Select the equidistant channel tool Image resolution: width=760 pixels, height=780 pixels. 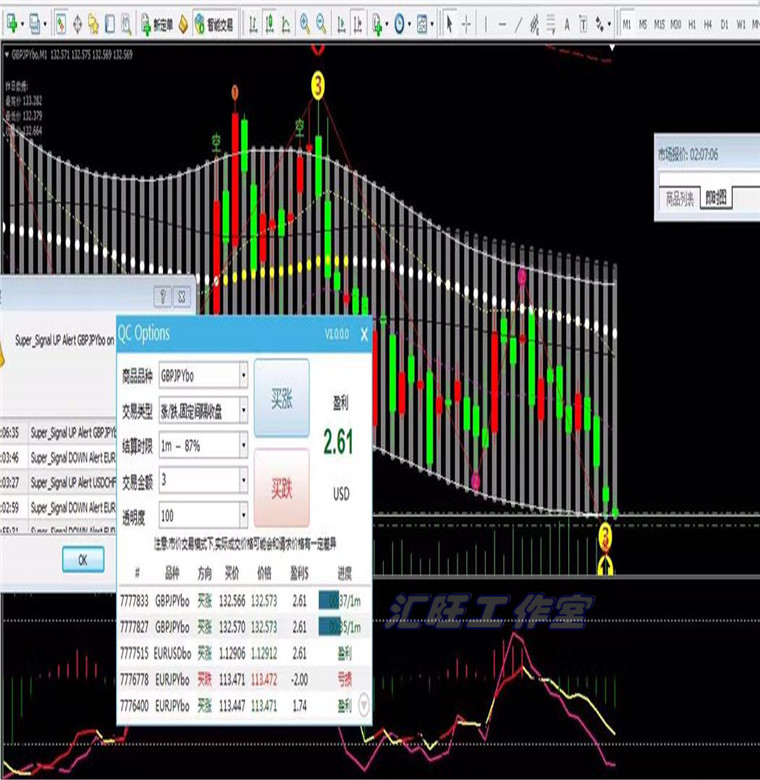535,23
